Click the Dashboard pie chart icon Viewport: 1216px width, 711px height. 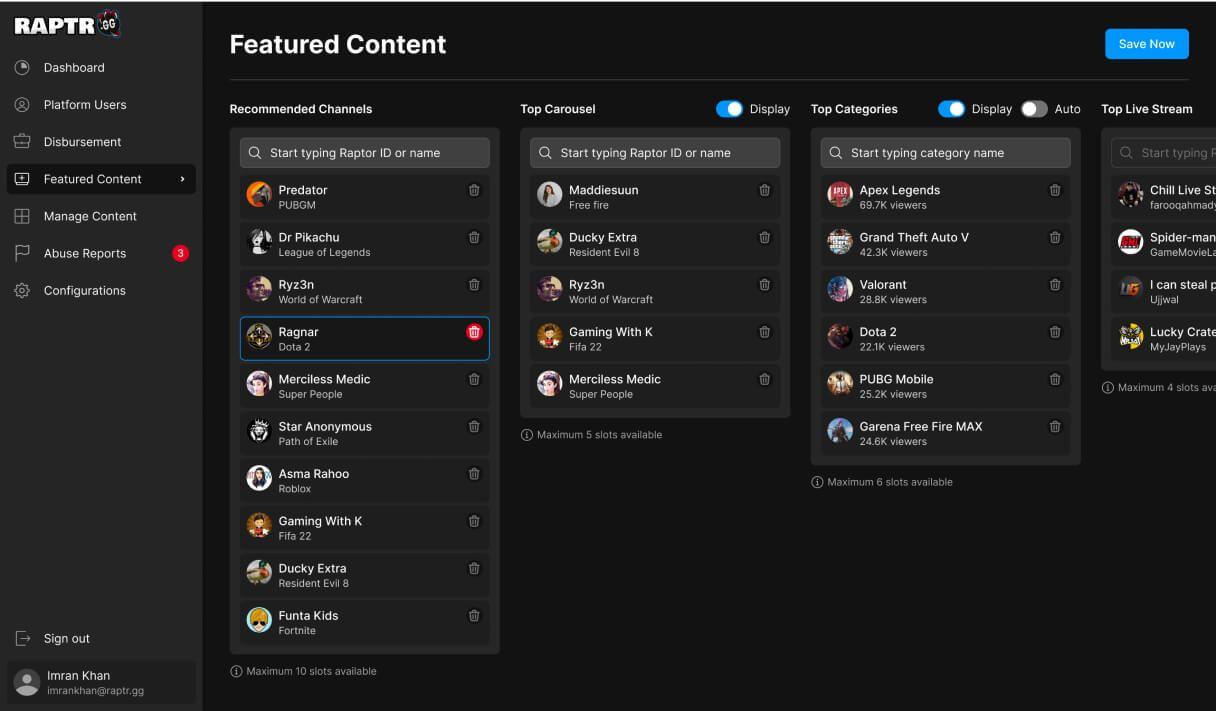tap(22, 67)
